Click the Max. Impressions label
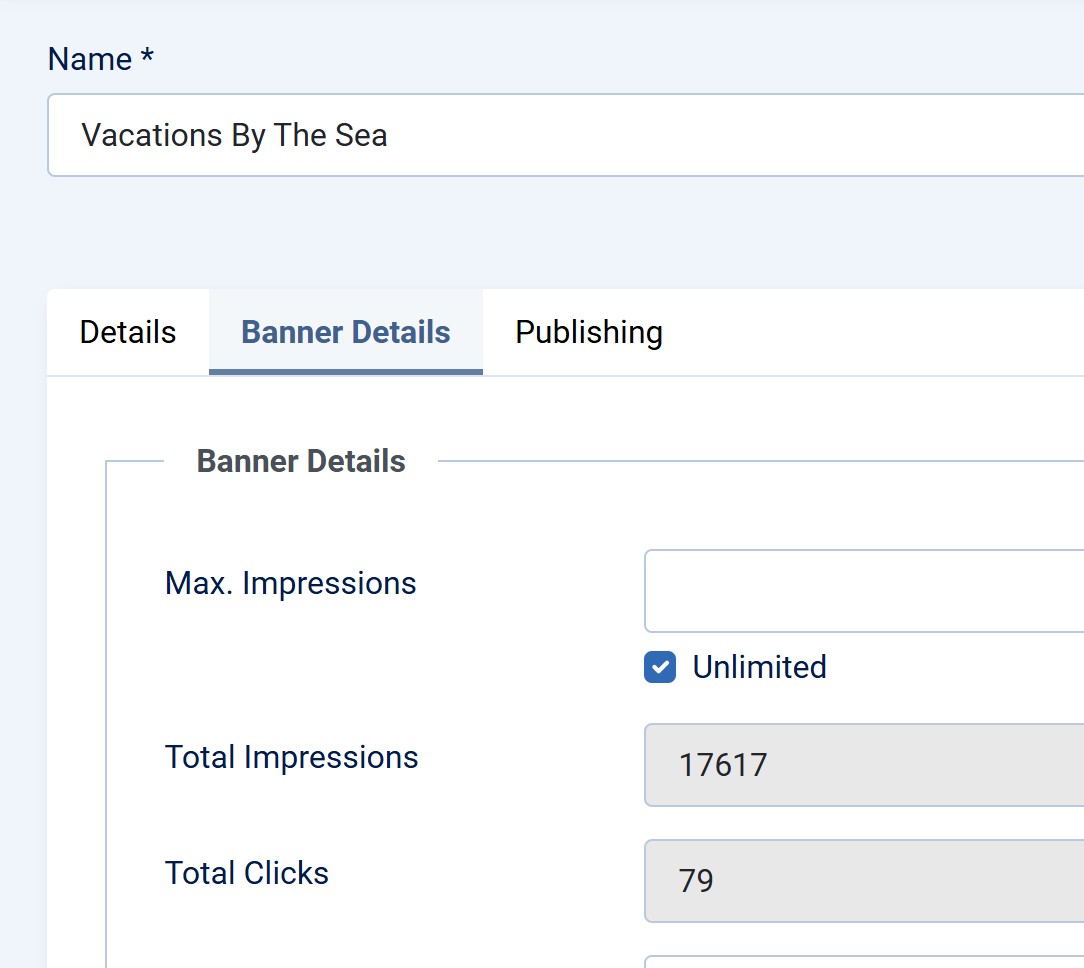Viewport: 1084px width, 968px height. 290,583
